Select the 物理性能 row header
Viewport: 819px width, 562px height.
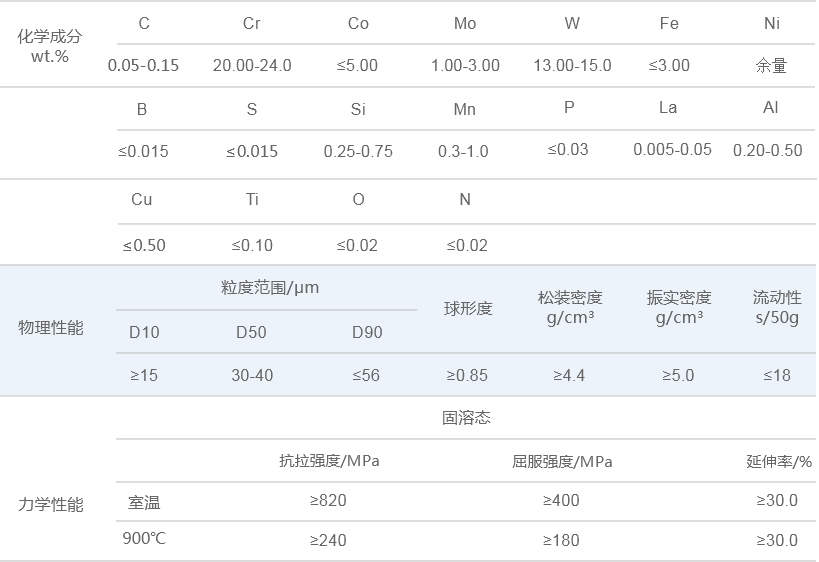pos(51,328)
